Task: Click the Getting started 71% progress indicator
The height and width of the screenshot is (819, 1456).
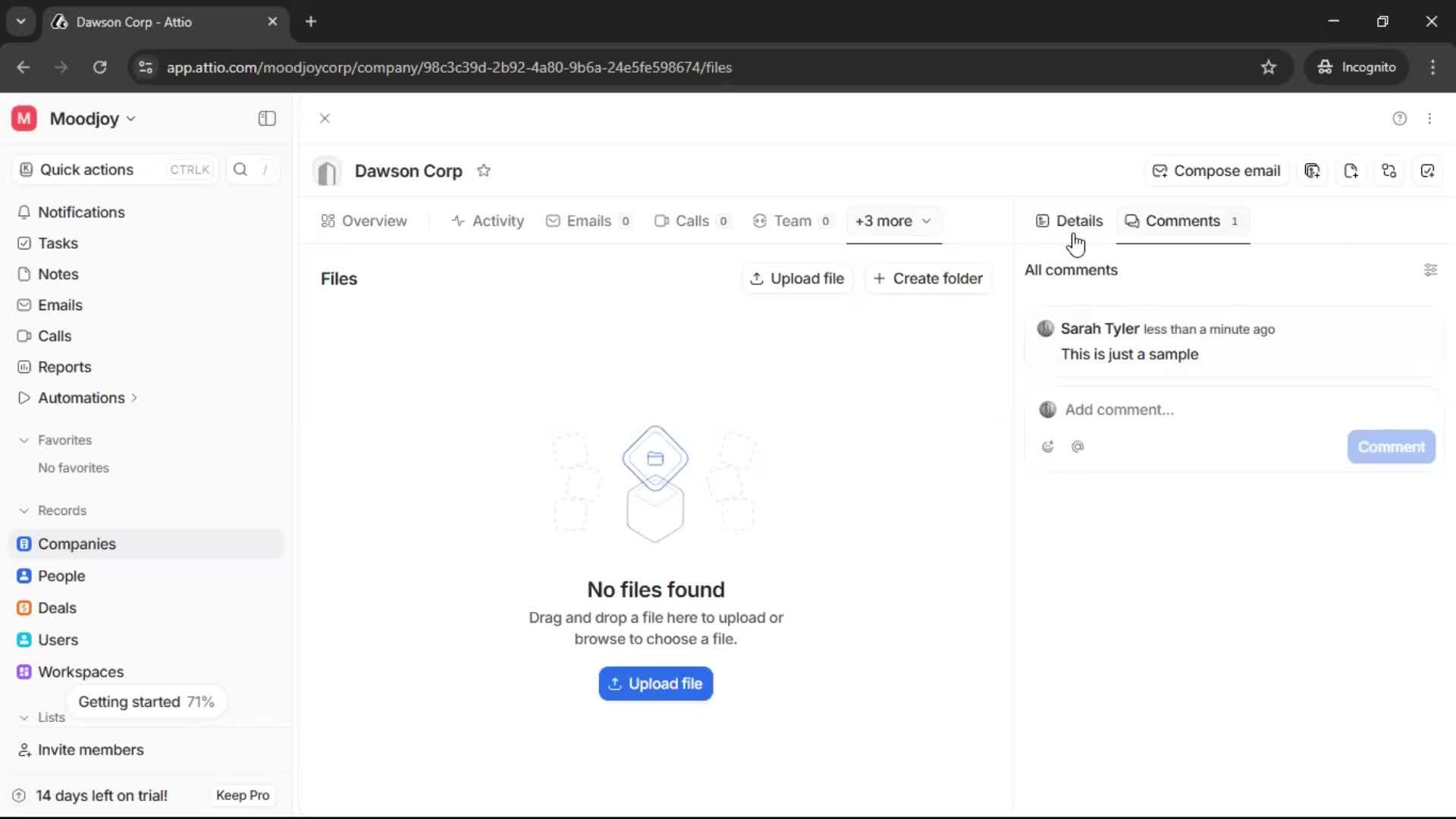Action: [146, 701]
